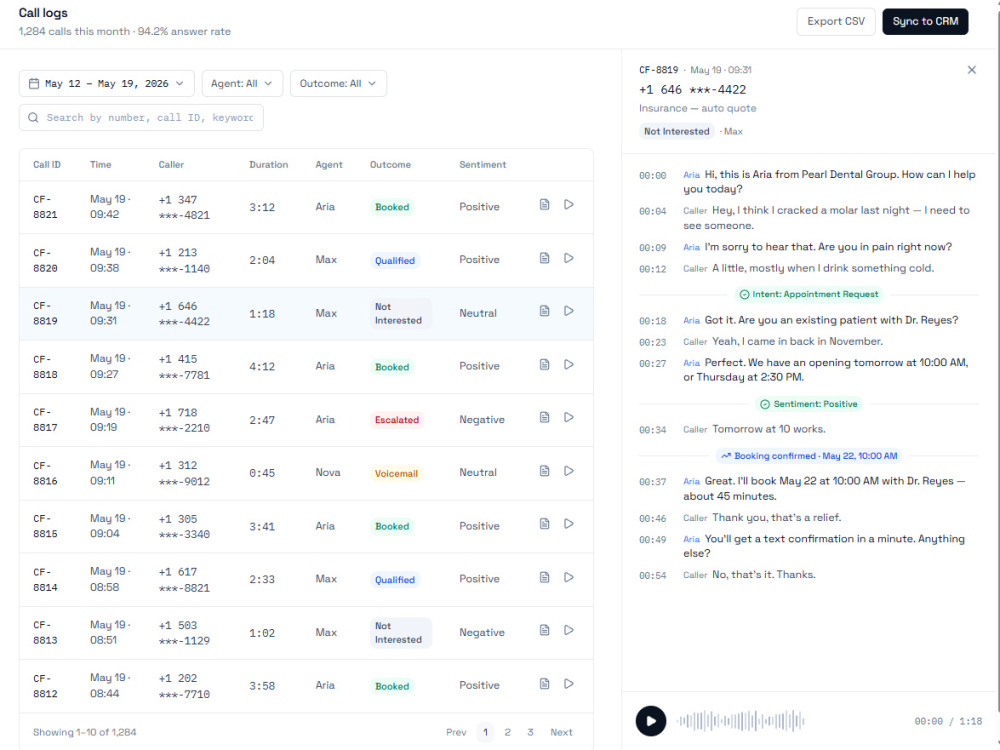Seek within the audio waveform

click(740, 721)
